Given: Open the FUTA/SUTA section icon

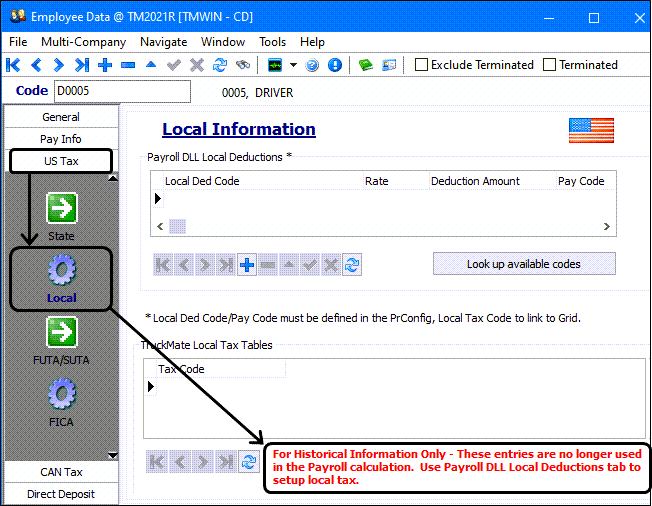Looking at the screenshot, I should pyautogui.click(x=61, y=332).
